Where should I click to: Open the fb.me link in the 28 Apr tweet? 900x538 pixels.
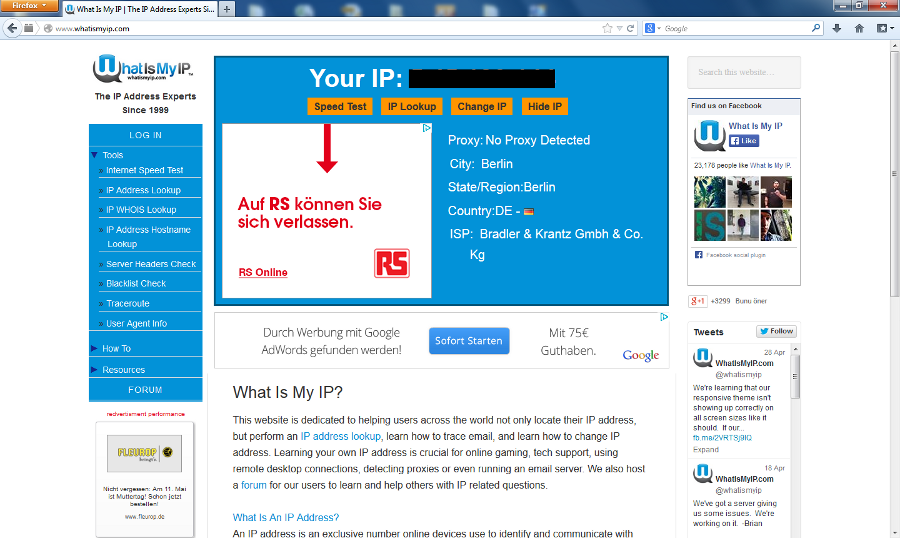click(x=722, y=438)
